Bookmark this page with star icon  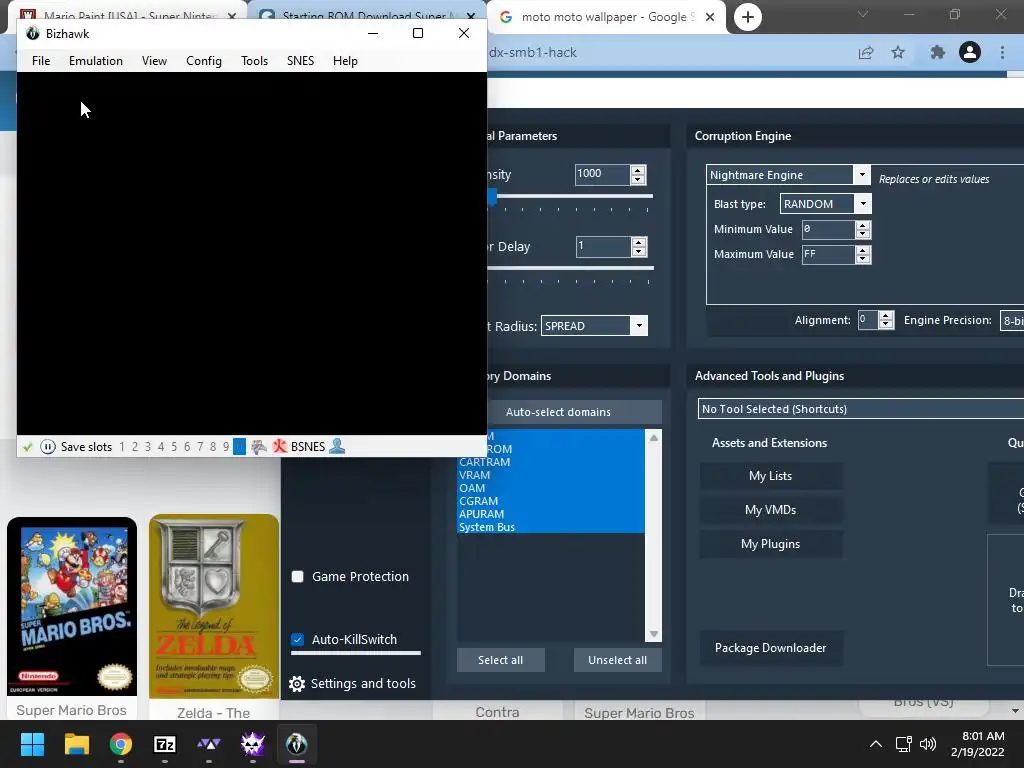898,52
